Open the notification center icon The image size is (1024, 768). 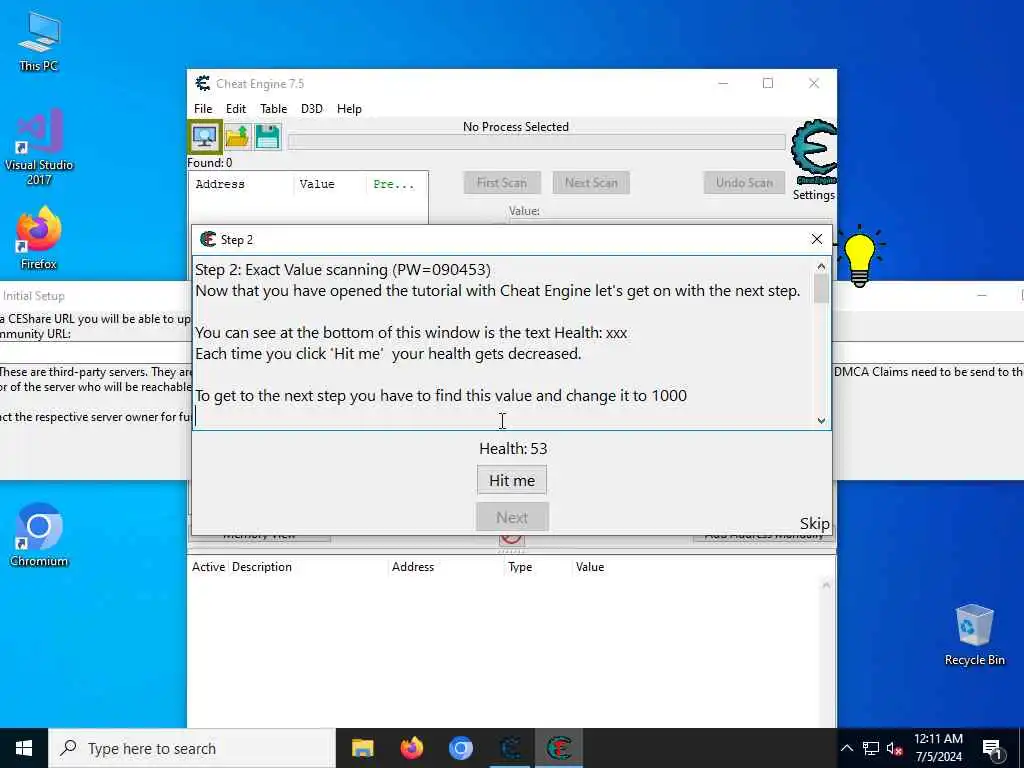[993, 749]
